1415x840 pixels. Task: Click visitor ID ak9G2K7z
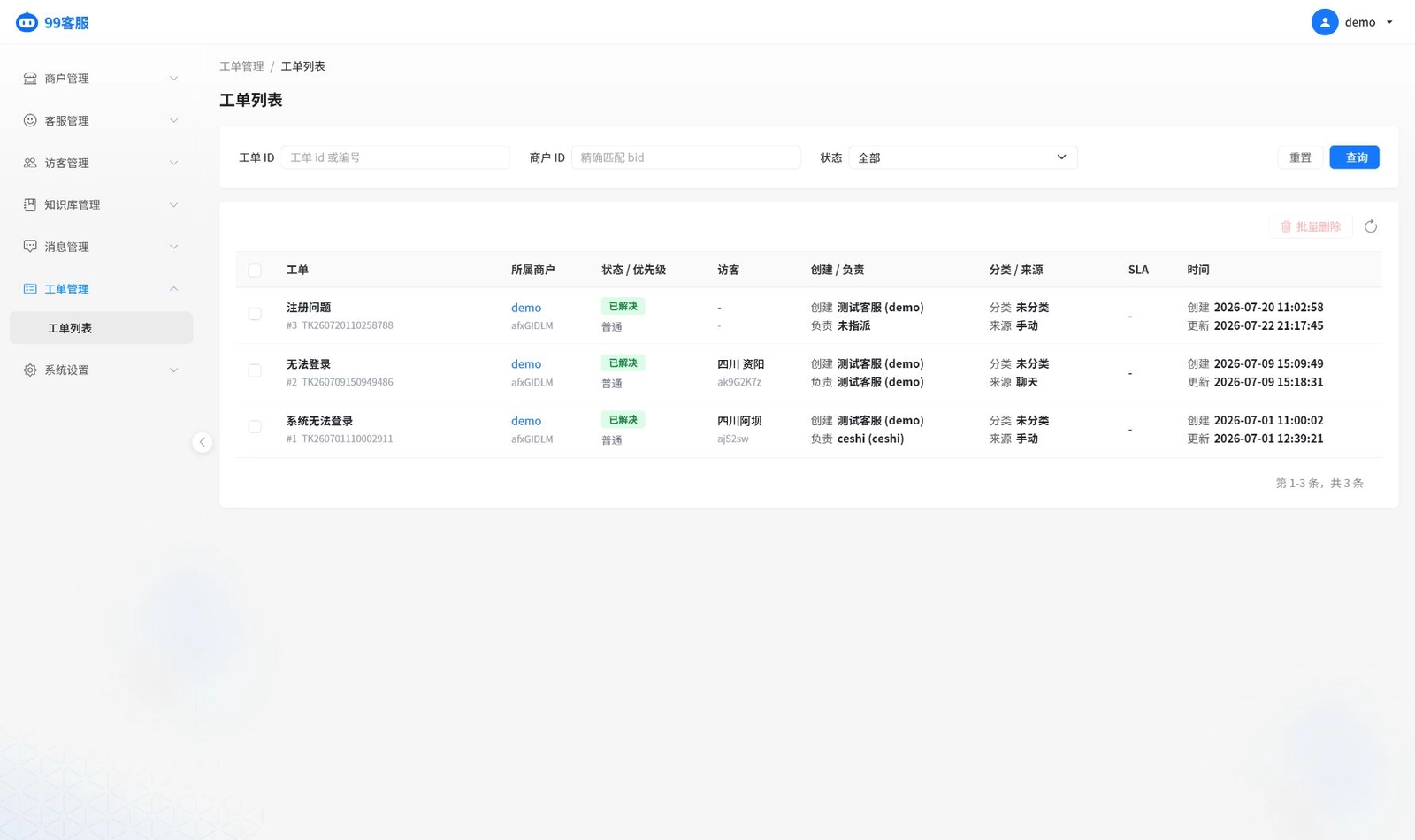739,382
